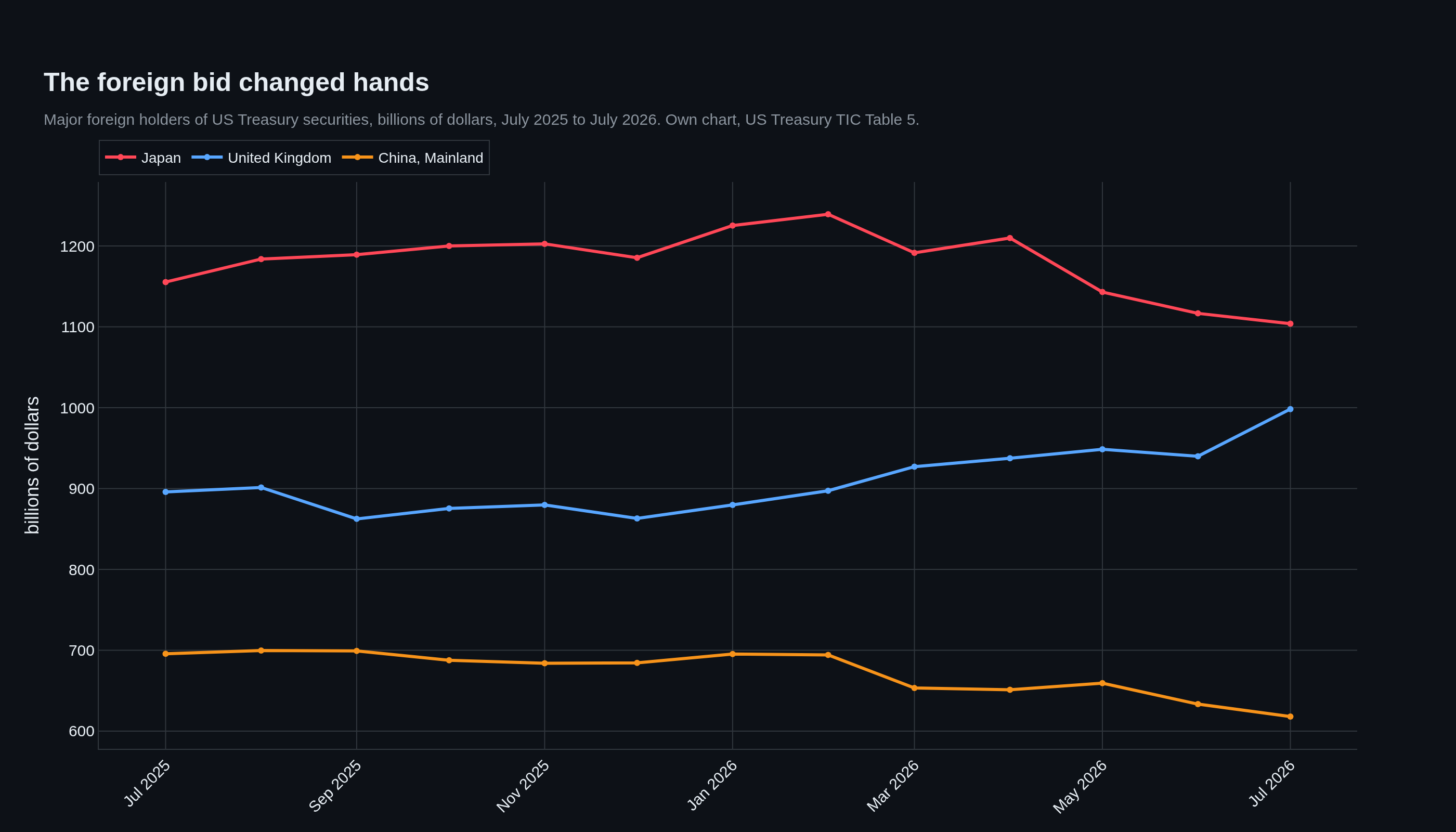Click the Sep 2025 x-axis label
The height and width of the screenshot is (832, 1456).
(x=335, y=786)
